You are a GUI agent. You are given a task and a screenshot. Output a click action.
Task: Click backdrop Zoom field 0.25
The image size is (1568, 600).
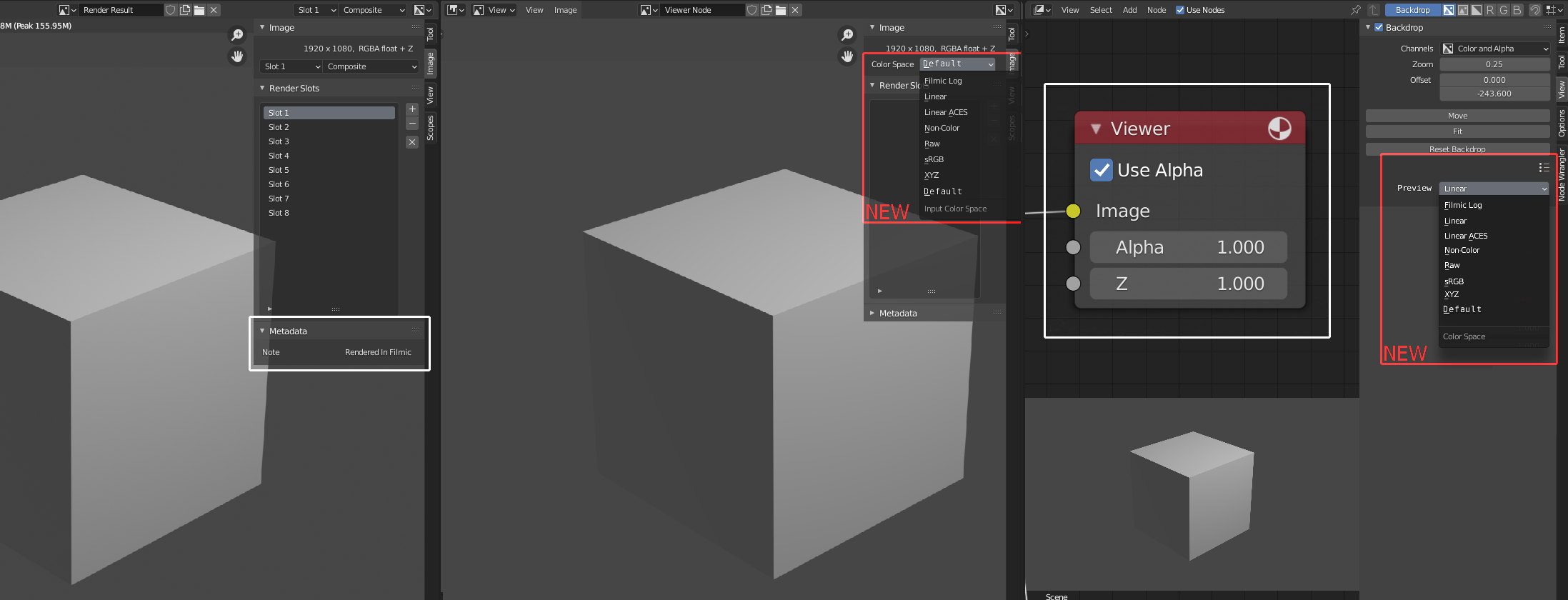pyautogui.click(x=1494, y=64)
